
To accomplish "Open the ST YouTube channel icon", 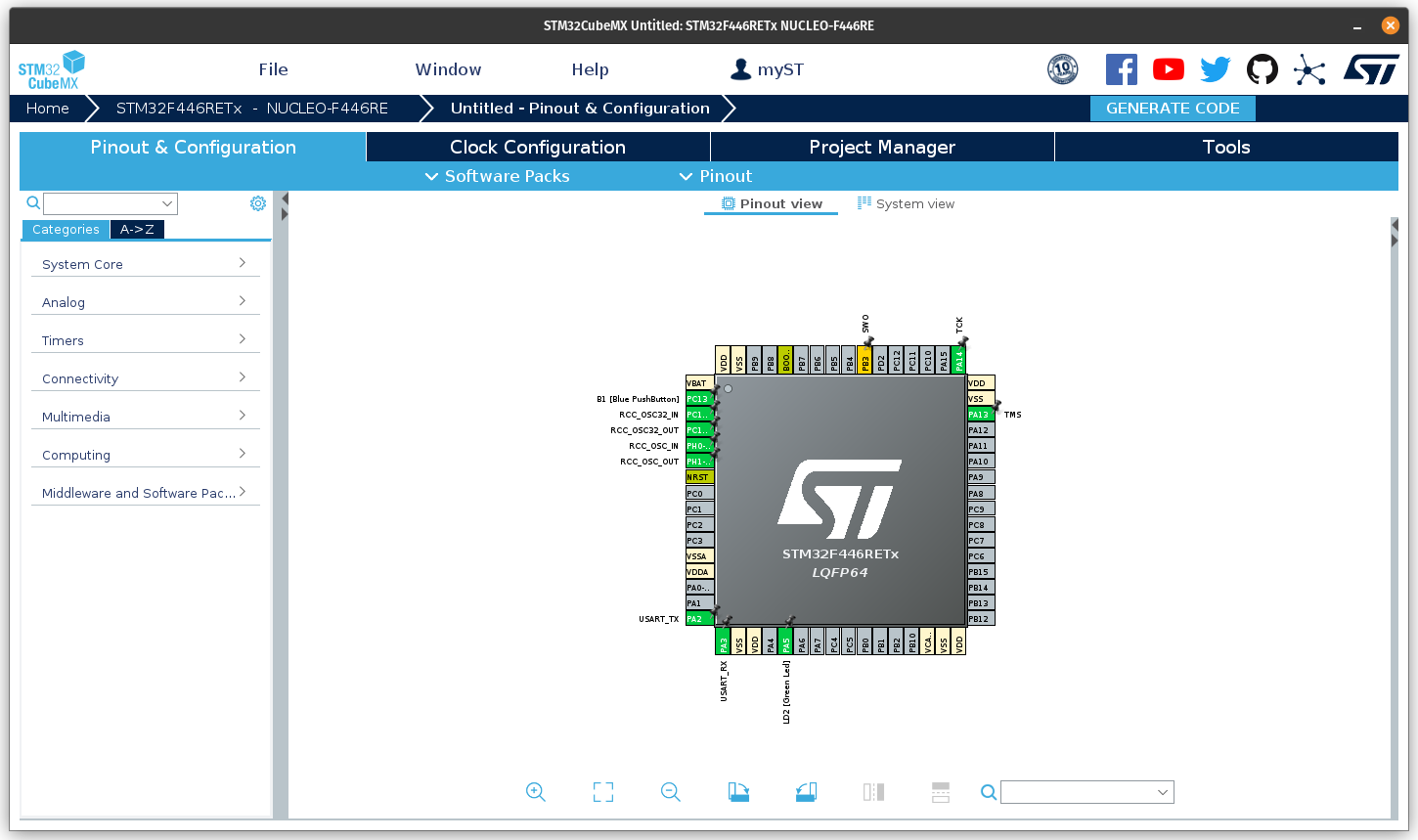I will click(x=1169, y=69).
